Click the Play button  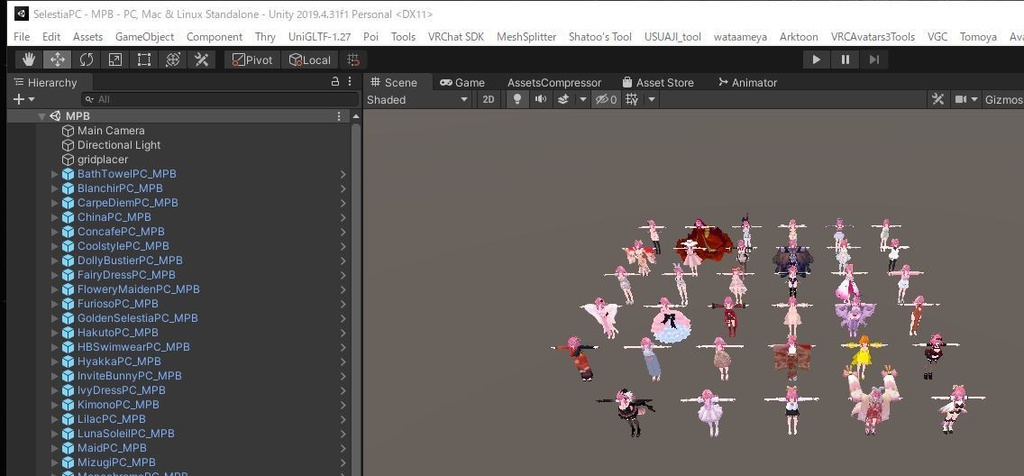point(816,60)
